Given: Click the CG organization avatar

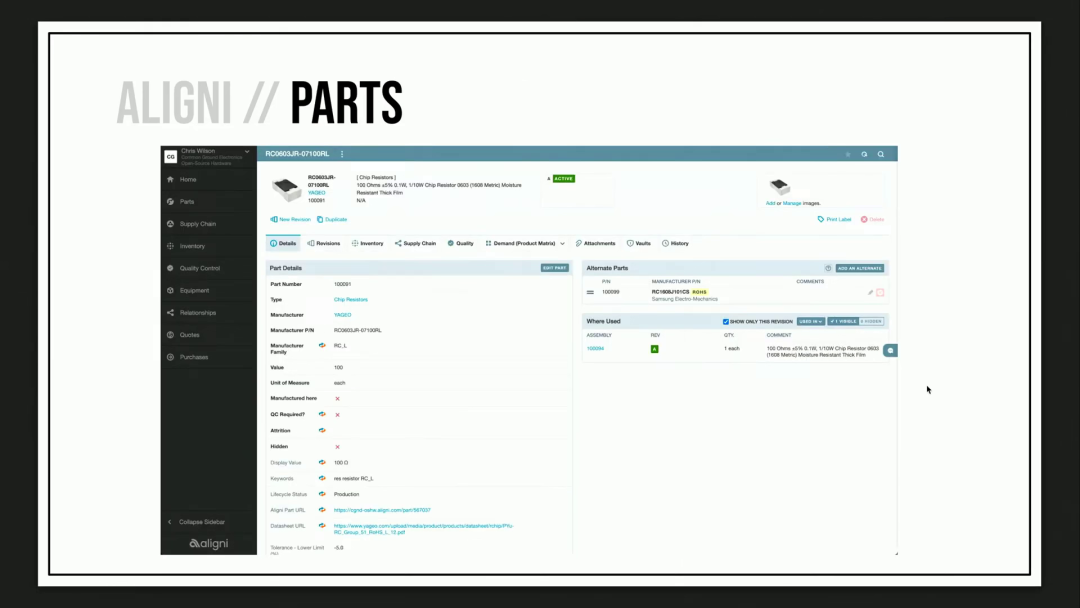Looking at the screenshot, I should [171, 157].
